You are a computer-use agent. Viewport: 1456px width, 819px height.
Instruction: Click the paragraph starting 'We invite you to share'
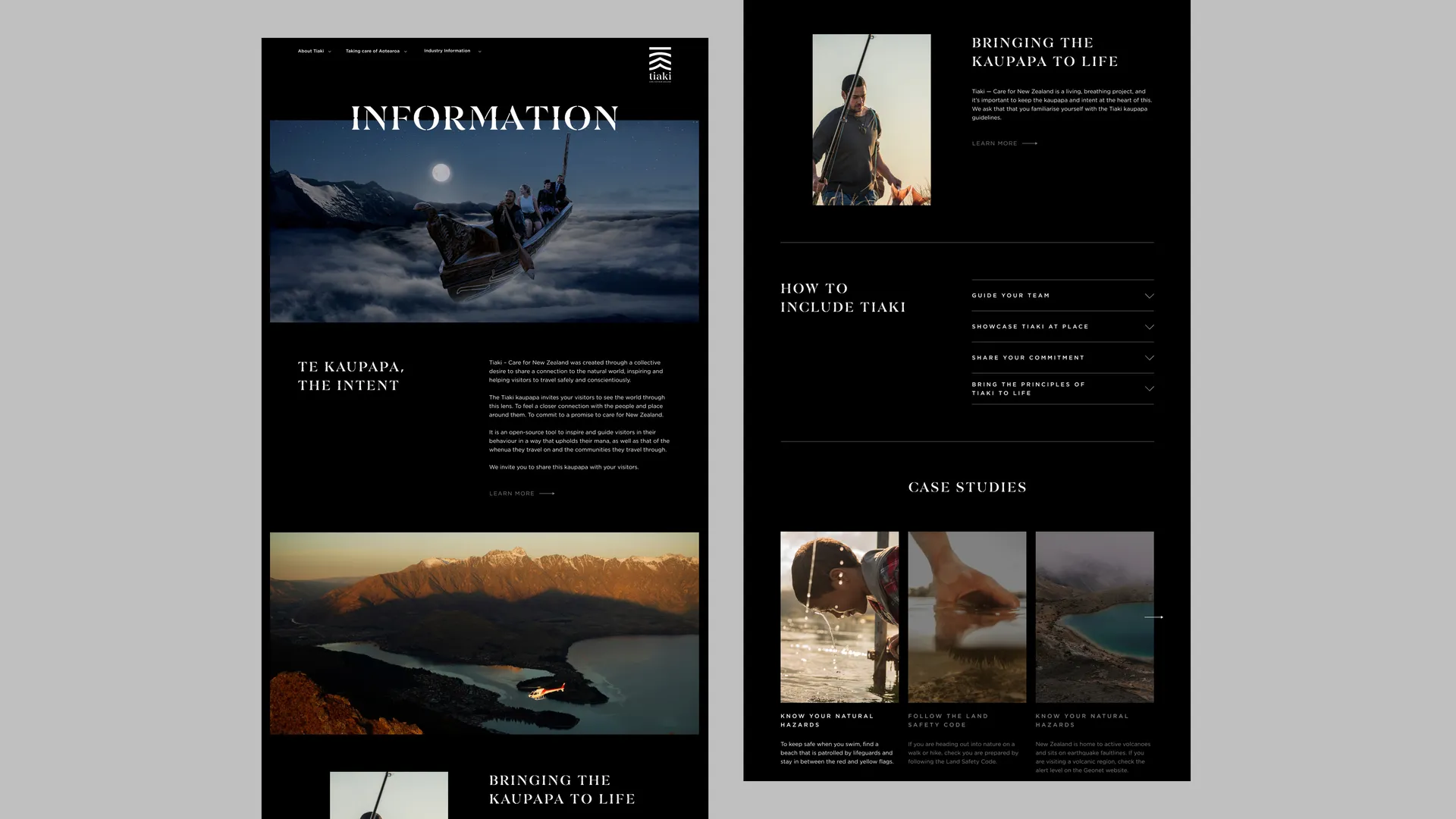(563, 467)
